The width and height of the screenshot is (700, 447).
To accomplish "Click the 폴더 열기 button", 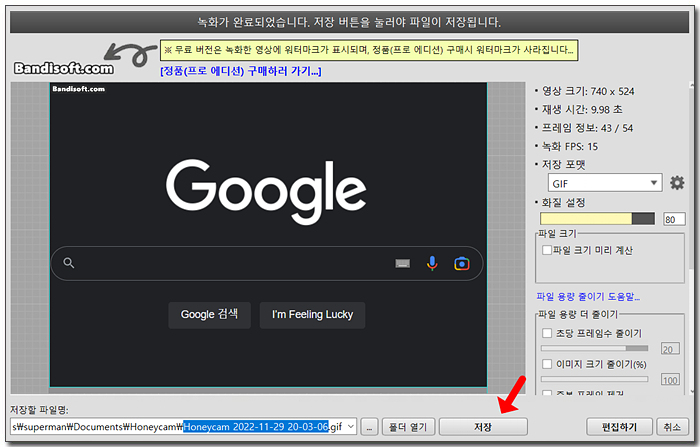I will point(408,427).
